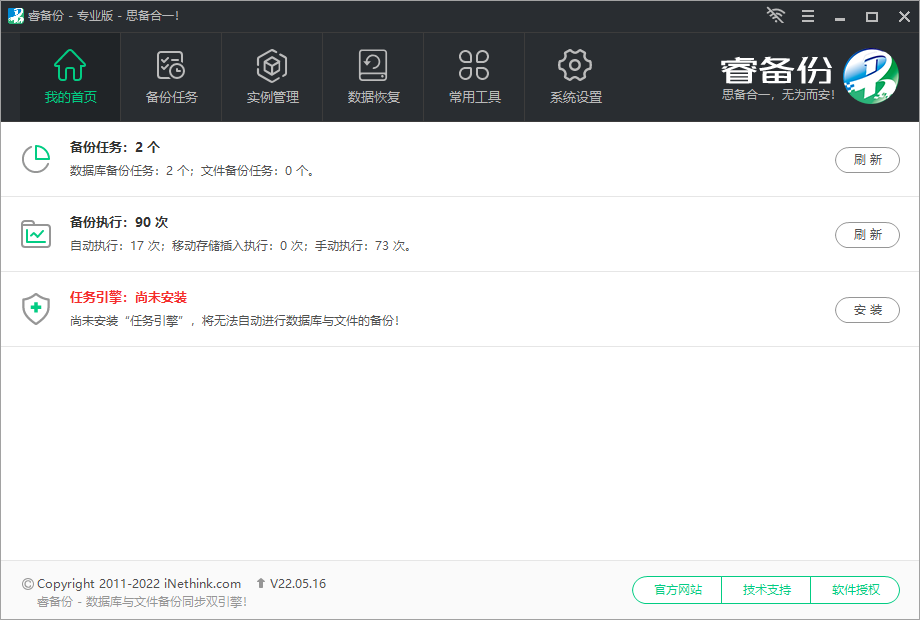This screenshot has height=620, width=920.
Task: Install the 任务引擎 task engine
Action: pos(867,310)
